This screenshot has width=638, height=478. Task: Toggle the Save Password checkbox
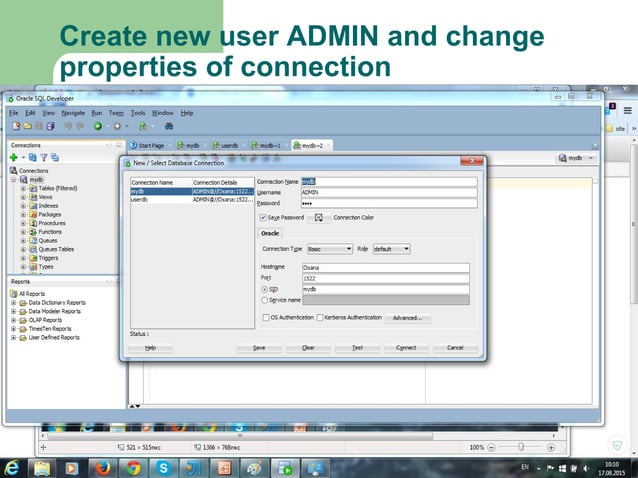[263, 218]
